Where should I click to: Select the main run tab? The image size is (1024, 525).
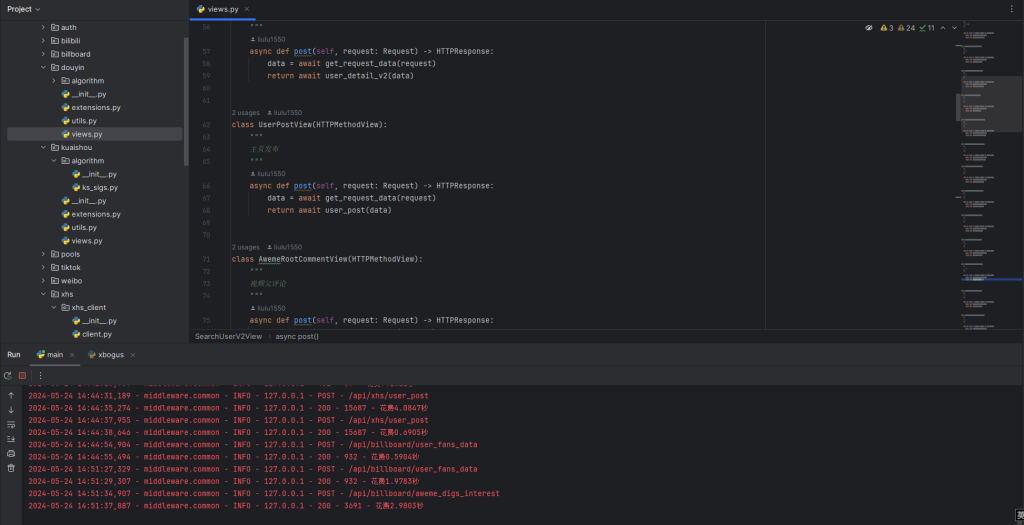coord(50,354)
